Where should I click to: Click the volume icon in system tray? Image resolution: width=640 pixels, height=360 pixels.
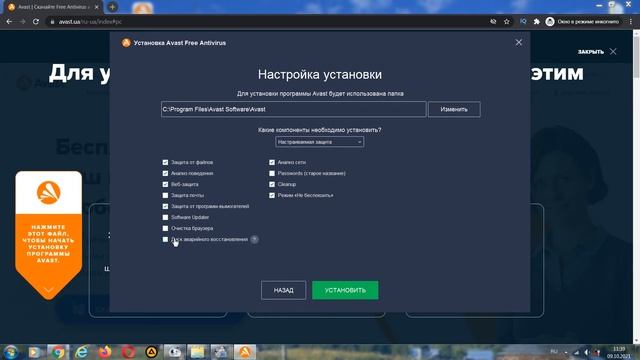coord(587,352)
